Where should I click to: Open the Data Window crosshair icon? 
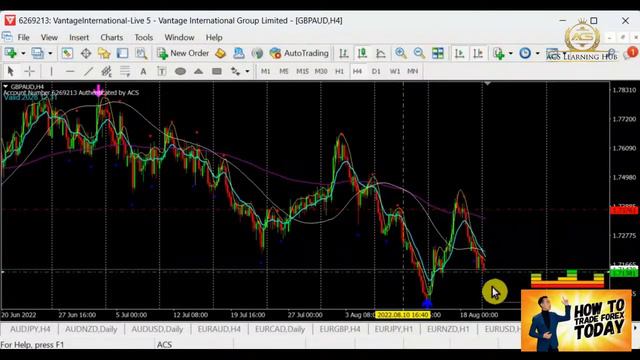pos(86,53)
